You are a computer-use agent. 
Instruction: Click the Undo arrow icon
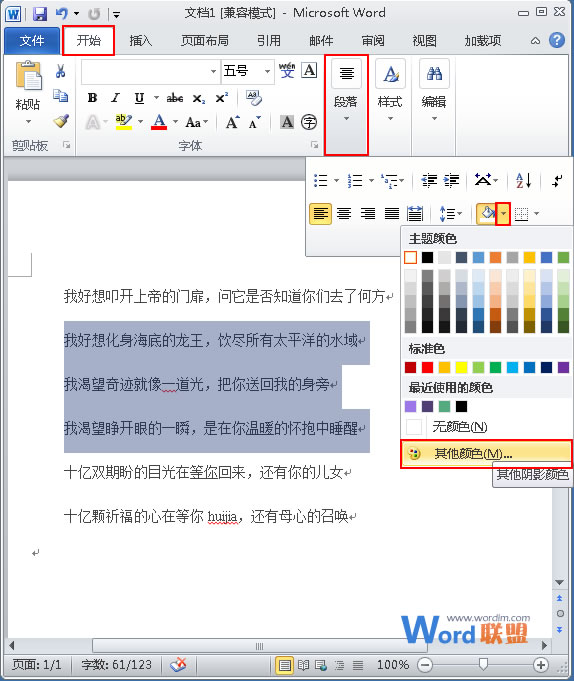click(61, 13)
